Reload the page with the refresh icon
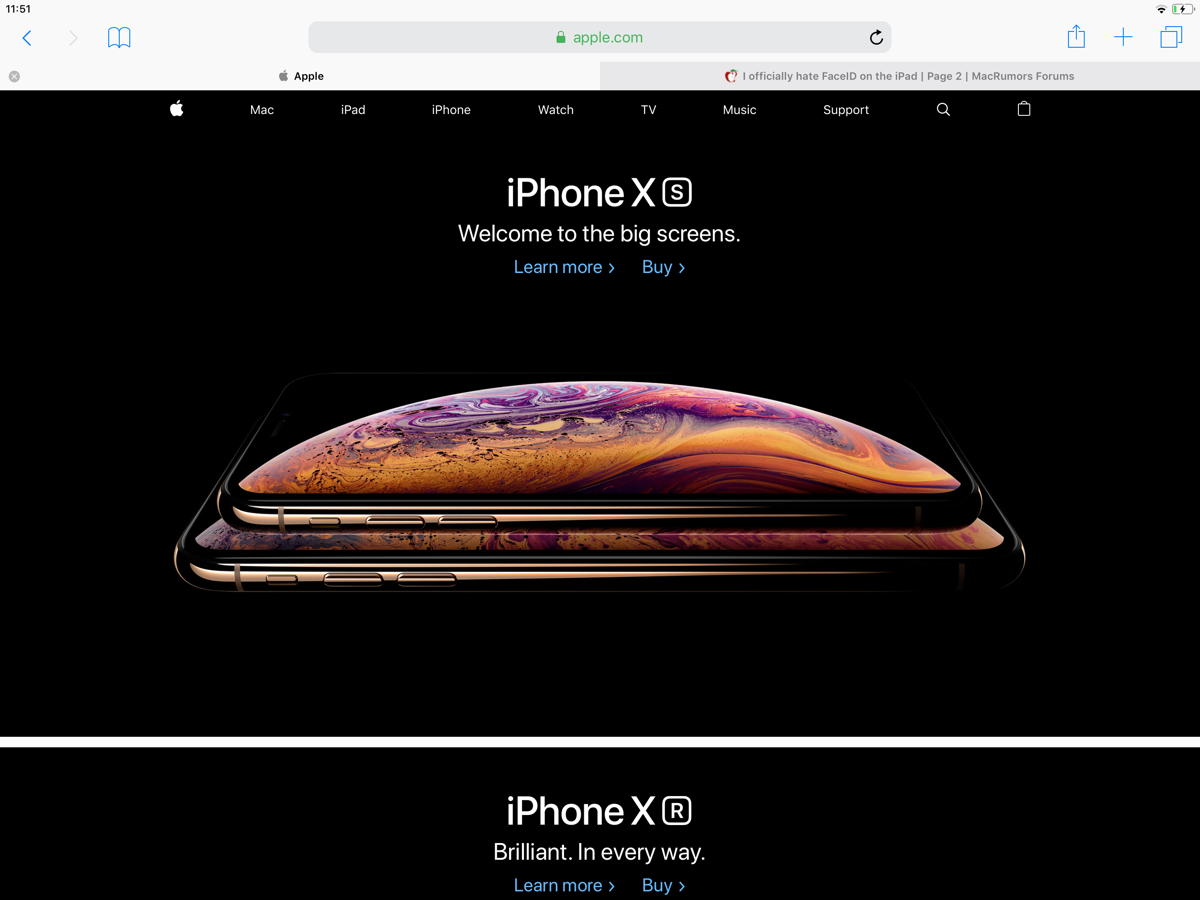Screen dimensions: 1200x900 click(x=876, y=38)
